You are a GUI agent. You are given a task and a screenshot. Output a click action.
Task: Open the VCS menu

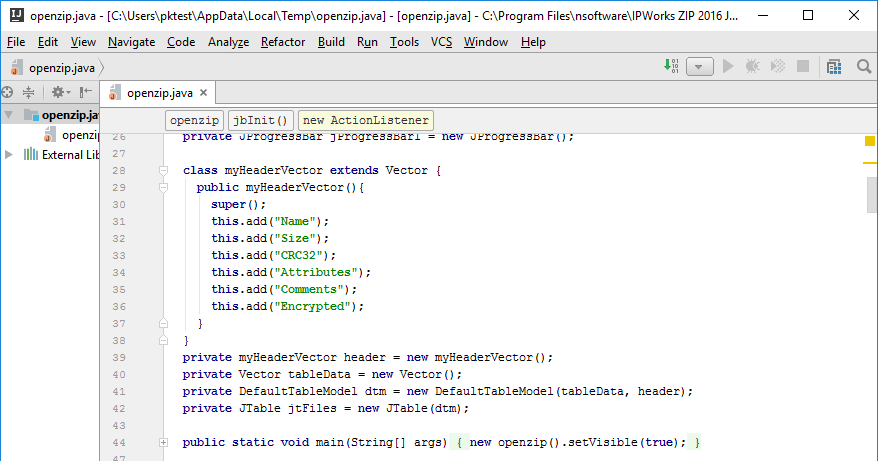pyautogui.click(x=441, y=42)
